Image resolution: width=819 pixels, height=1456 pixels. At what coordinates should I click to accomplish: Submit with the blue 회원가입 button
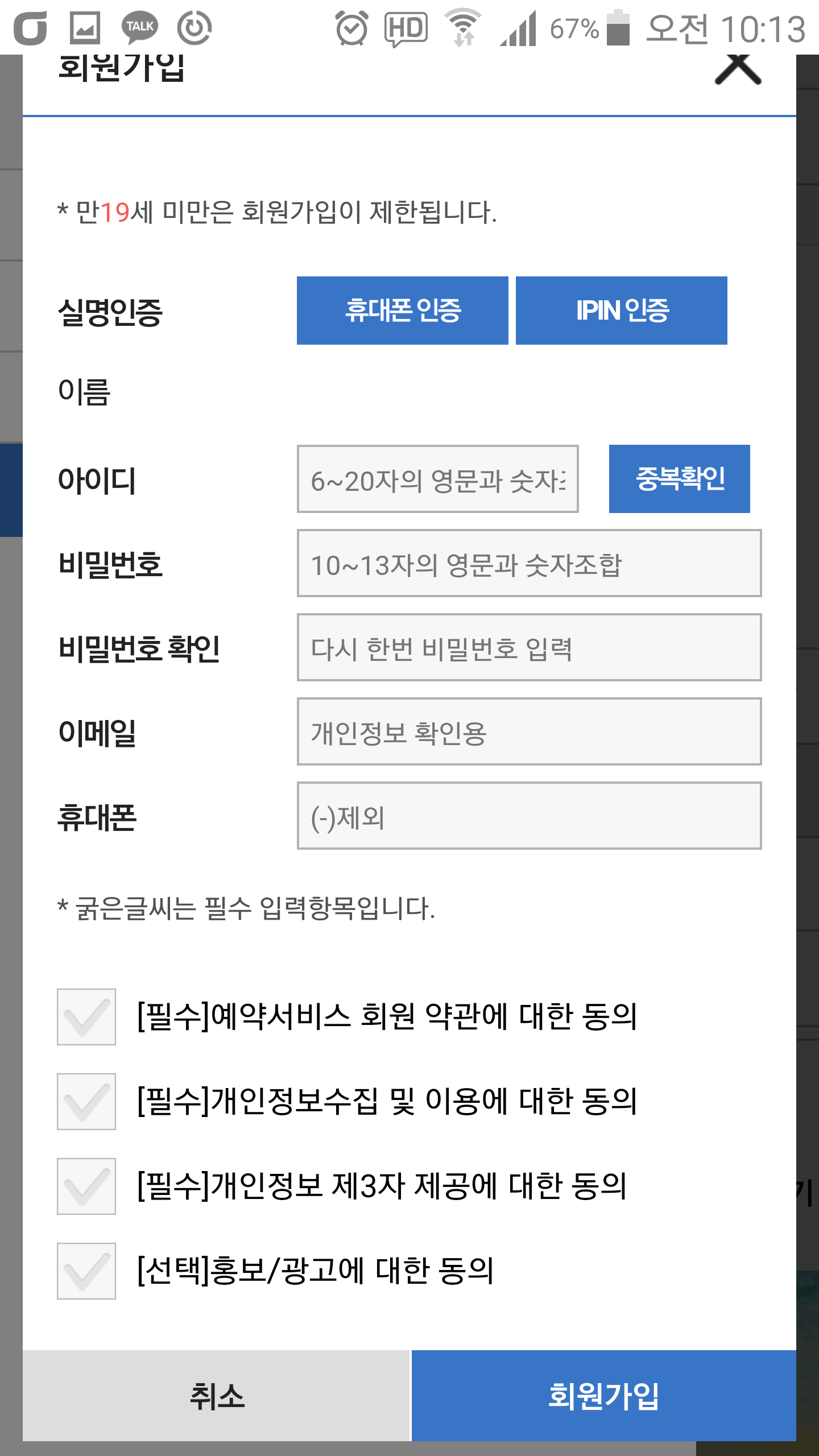tap(603, 1395)
